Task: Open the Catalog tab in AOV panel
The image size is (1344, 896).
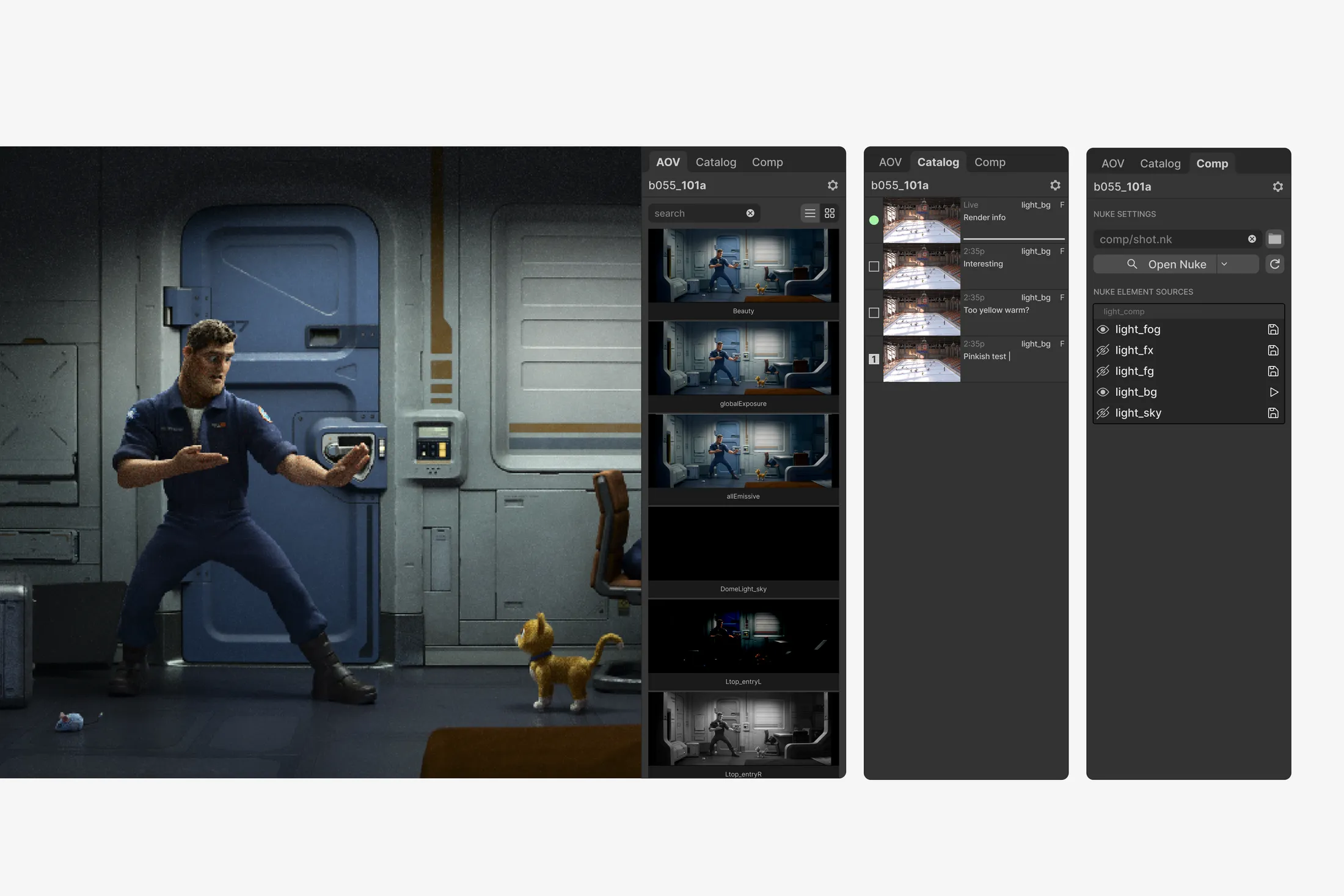Action: coord(716,162)
